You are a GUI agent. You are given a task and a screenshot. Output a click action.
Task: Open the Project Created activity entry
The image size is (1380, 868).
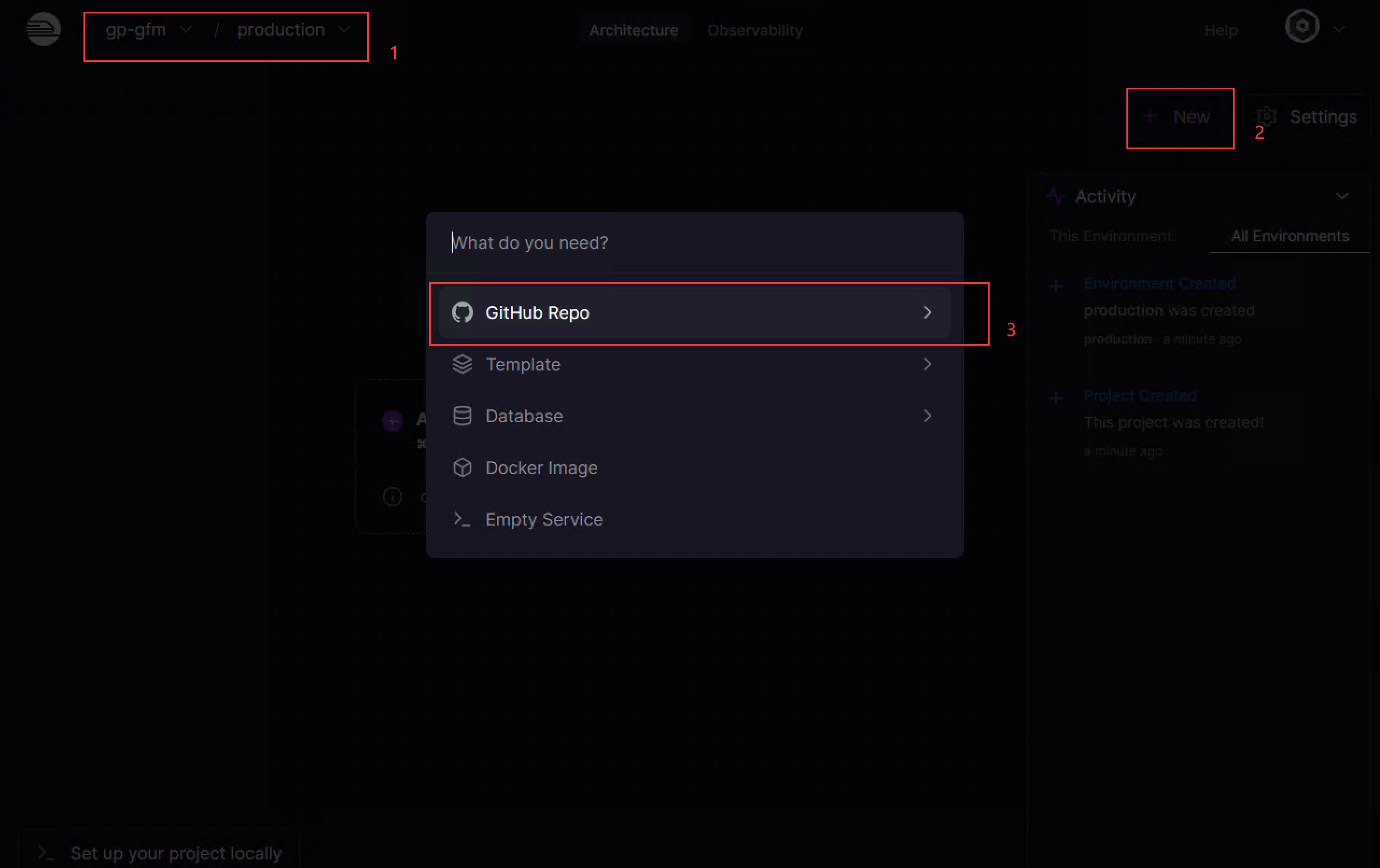click(1139, 395)
